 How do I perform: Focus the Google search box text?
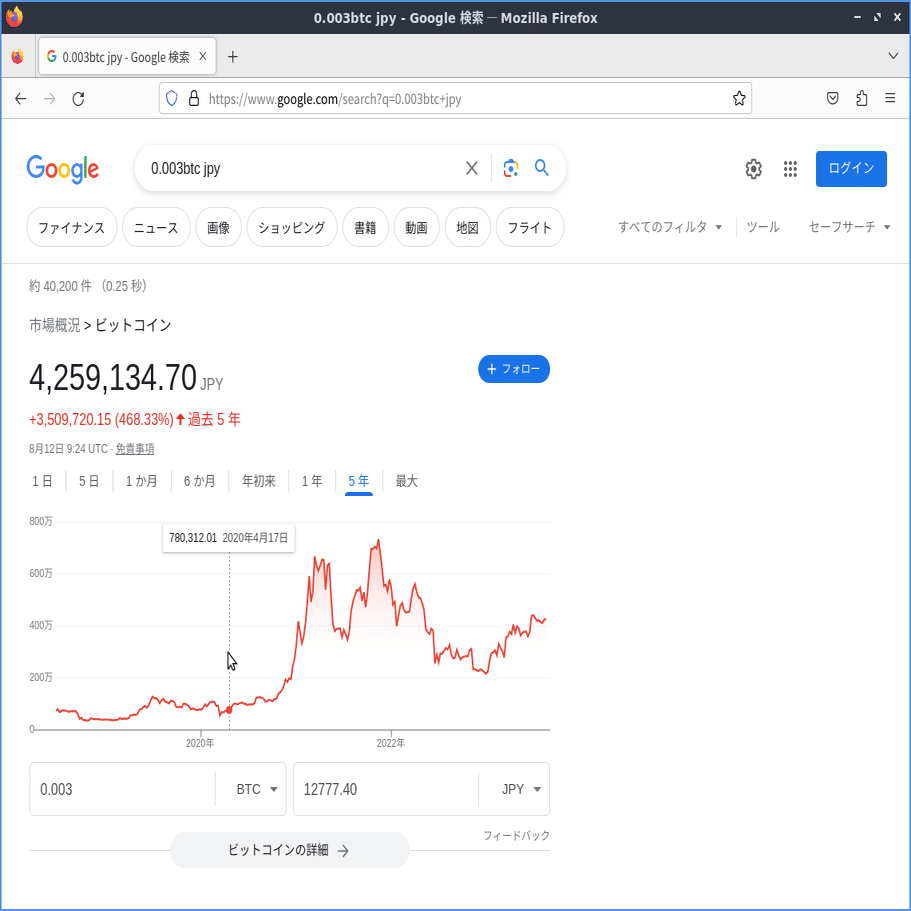click(x=302, y=168)
